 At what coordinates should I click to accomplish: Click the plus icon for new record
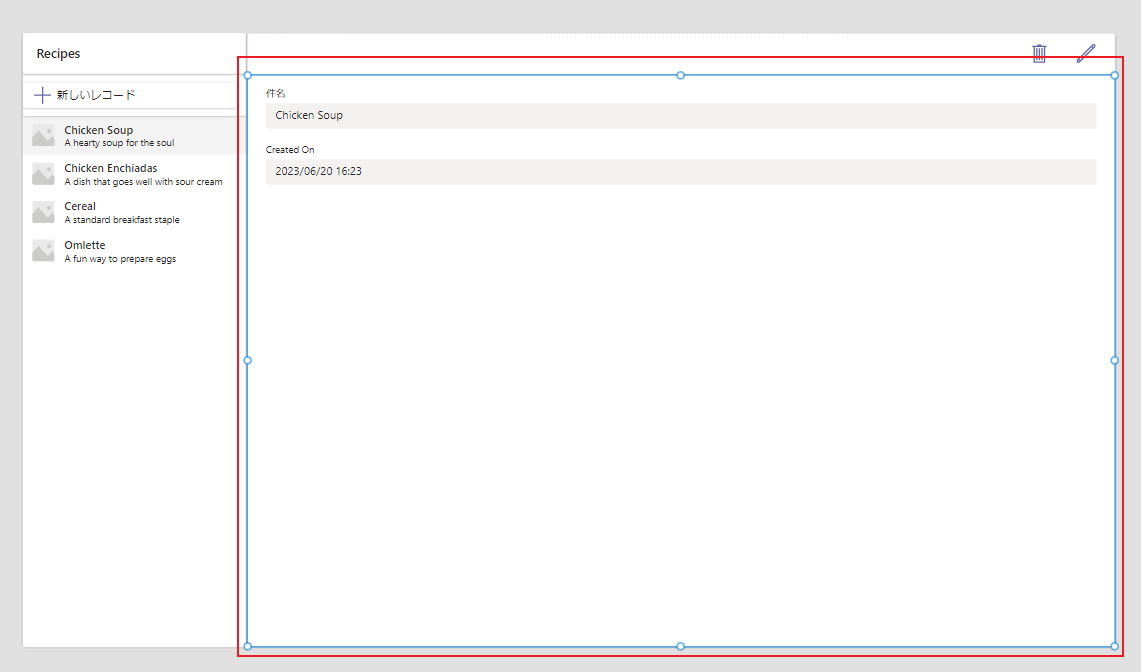(x=42, y=95)
